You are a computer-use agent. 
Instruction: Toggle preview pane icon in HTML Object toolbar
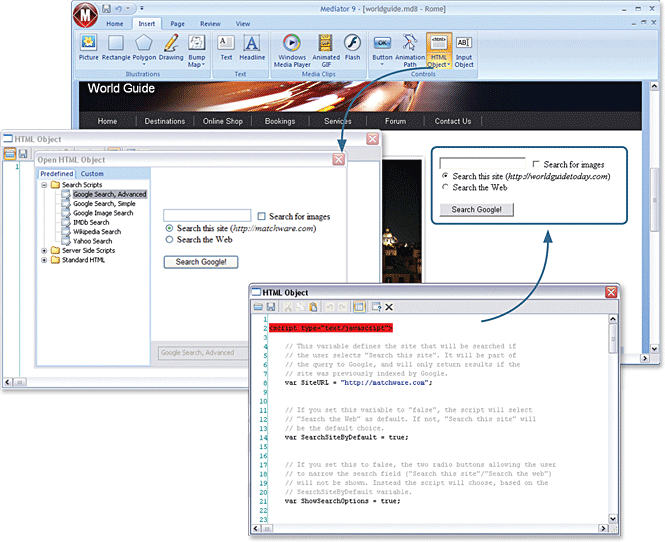tap(359, 307)
